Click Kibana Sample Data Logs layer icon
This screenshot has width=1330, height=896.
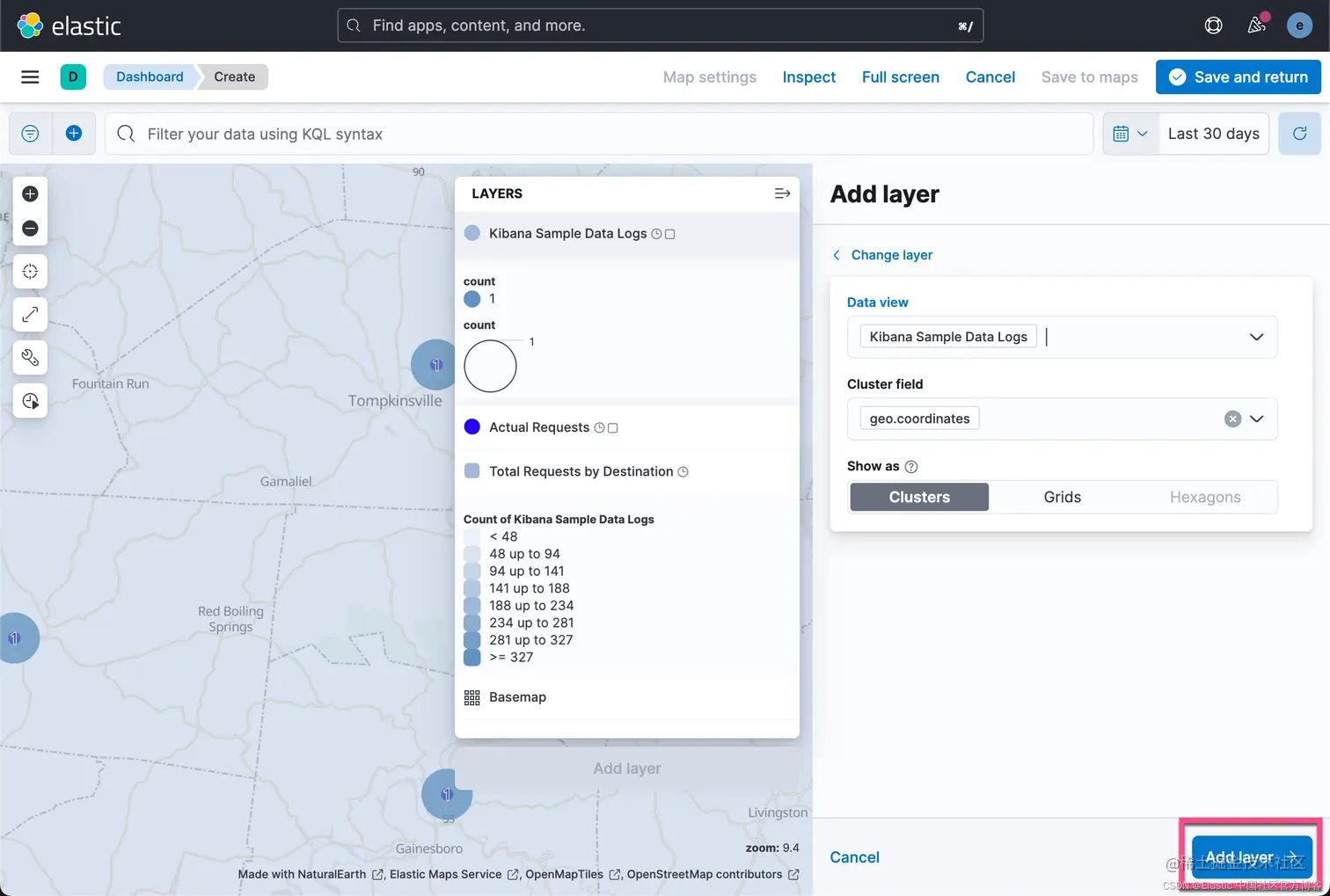click(x=472, y=233)
